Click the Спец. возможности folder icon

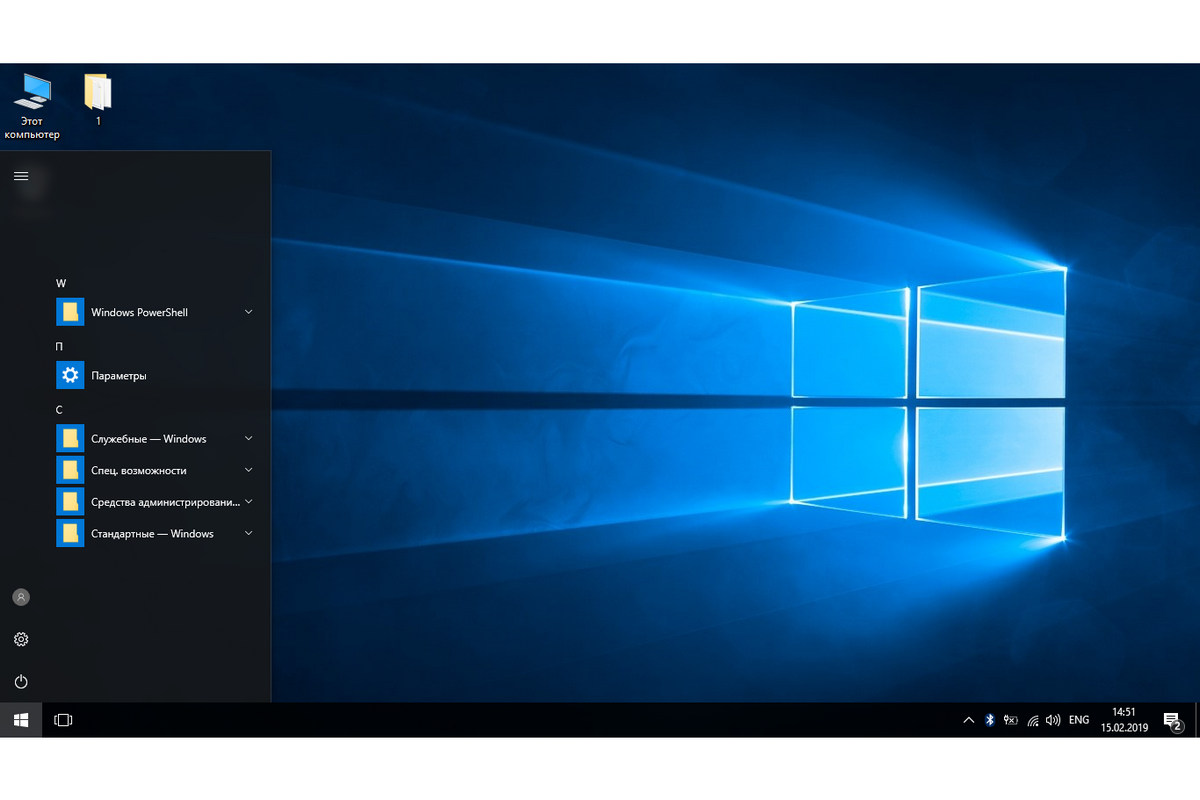(x=70, y=470)
